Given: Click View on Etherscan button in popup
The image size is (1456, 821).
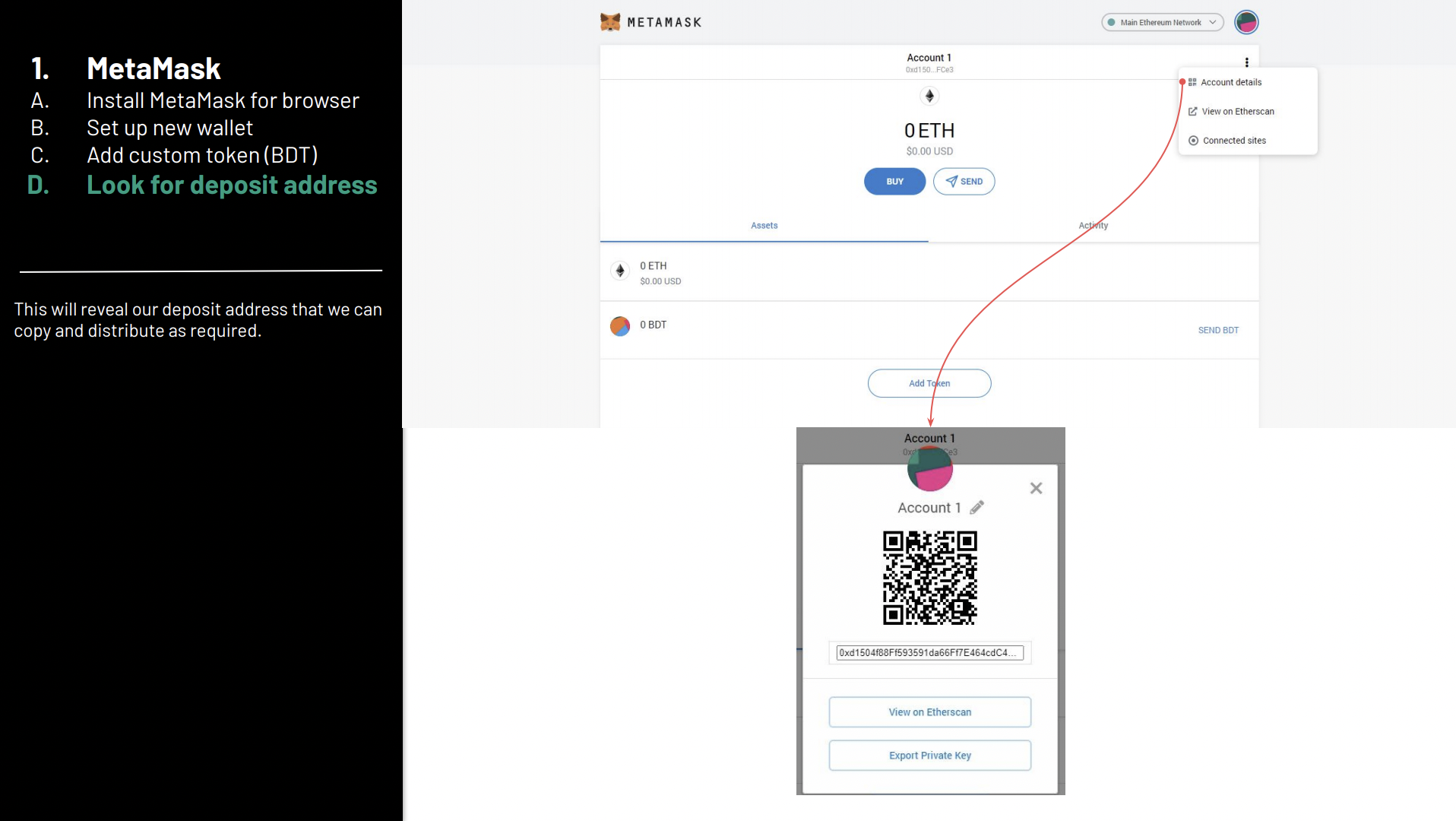Looking at the screenshot, I should [x=929, y=712].
